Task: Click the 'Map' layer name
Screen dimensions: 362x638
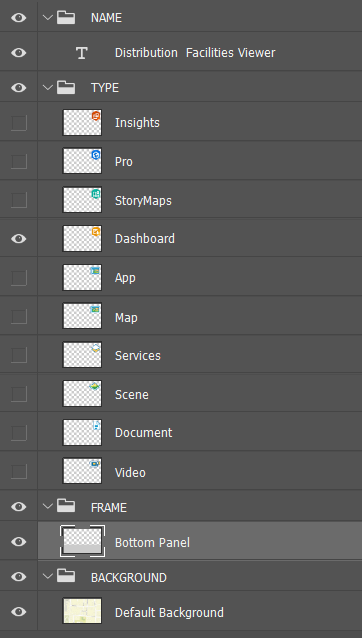Action: coord(126,318)
